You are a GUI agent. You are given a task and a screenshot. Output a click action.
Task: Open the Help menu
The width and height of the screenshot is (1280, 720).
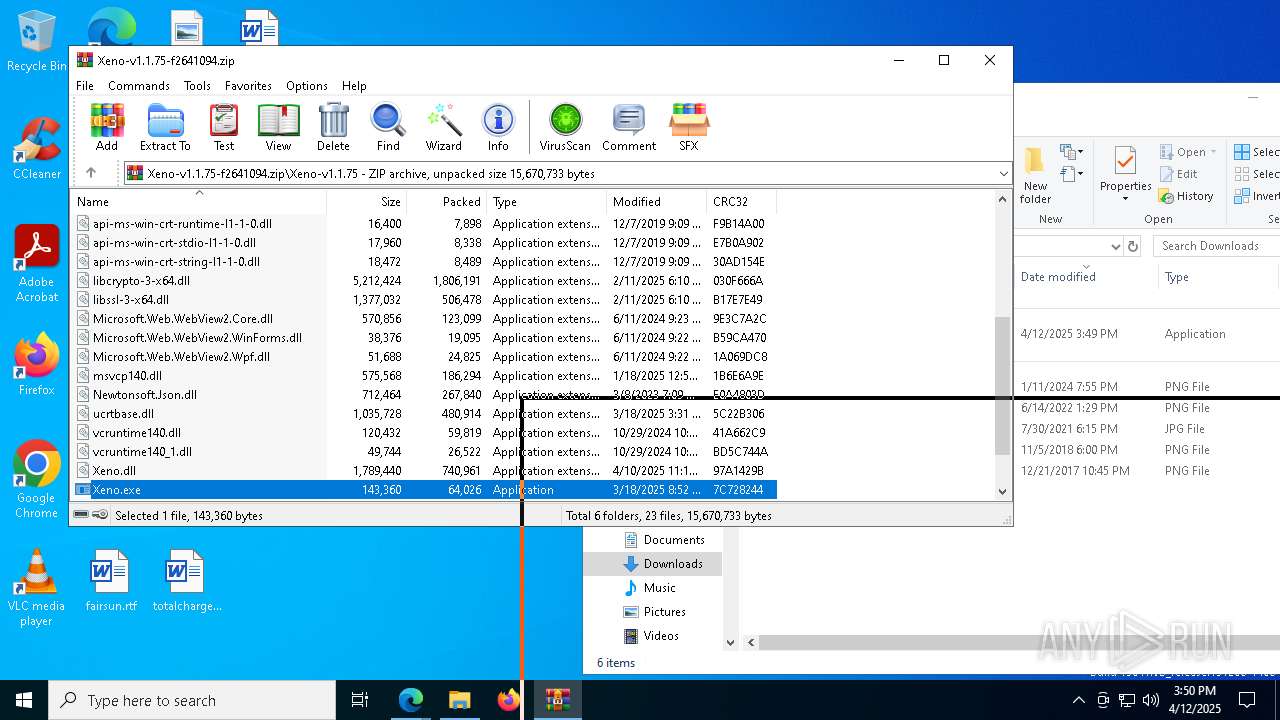point(354,86)
